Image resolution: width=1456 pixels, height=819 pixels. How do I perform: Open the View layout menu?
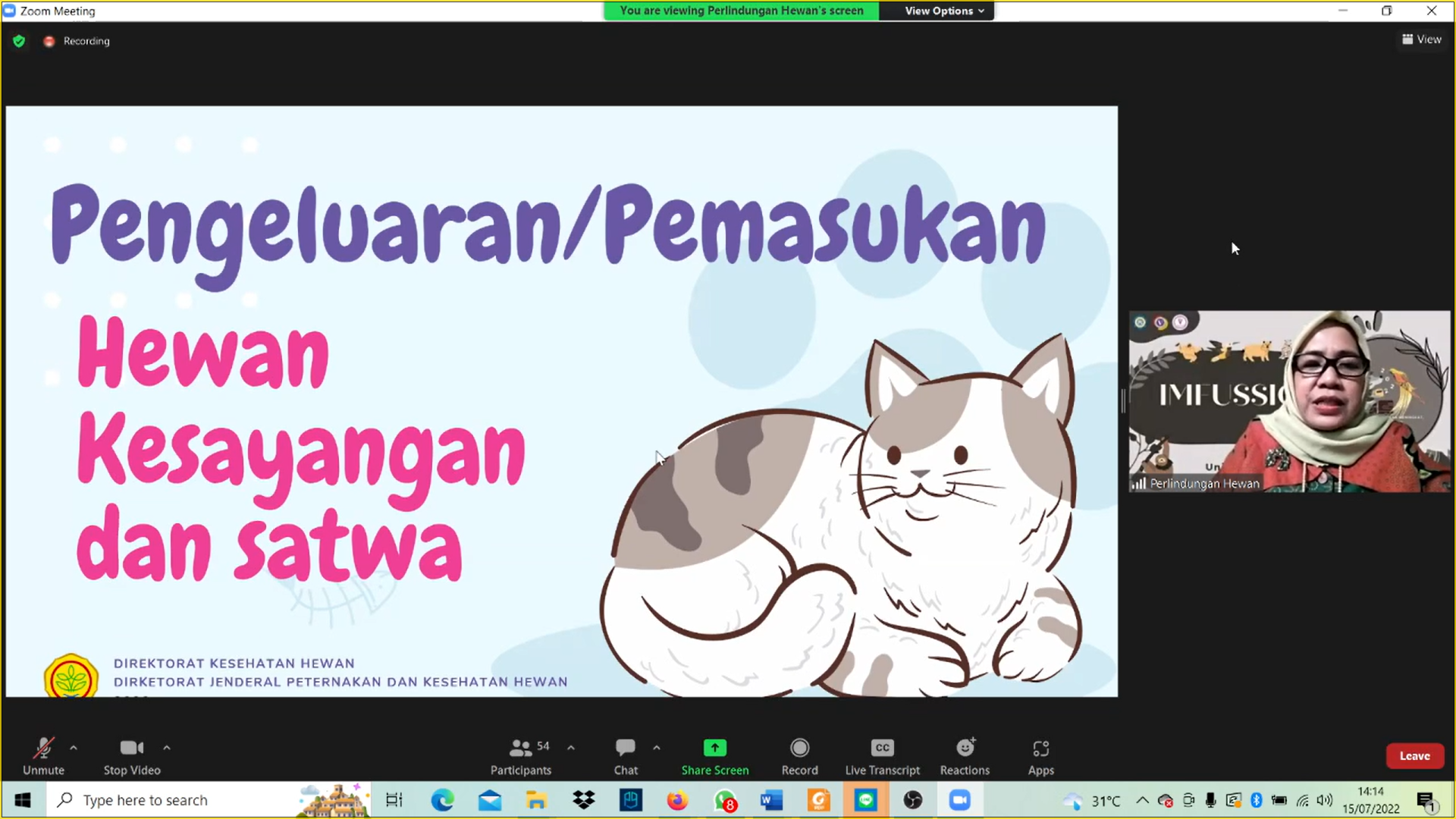[x=1422, y=39]
